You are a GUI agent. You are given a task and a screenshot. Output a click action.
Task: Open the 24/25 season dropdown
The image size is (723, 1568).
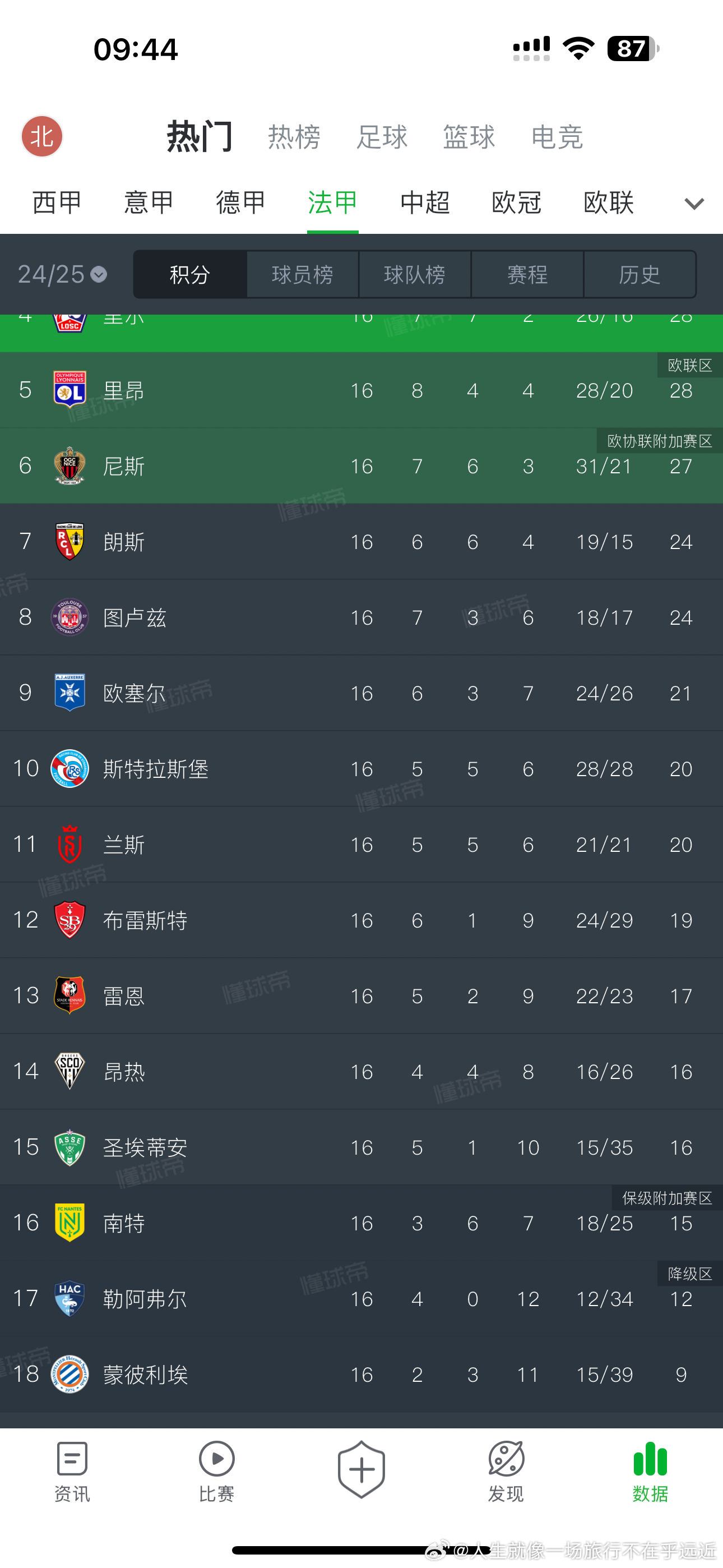click(63, 275)
